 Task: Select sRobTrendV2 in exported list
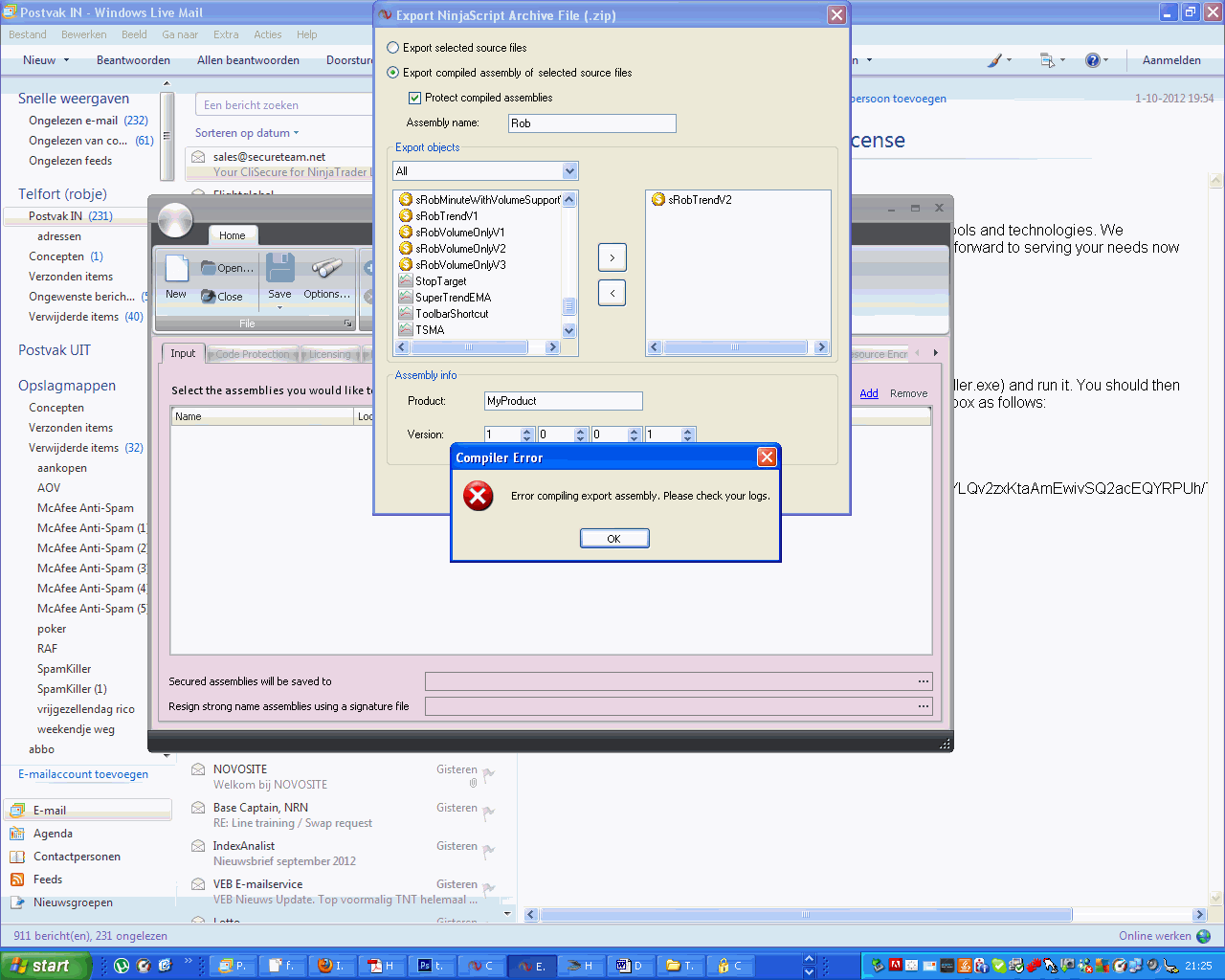click(x=700, y=200)
